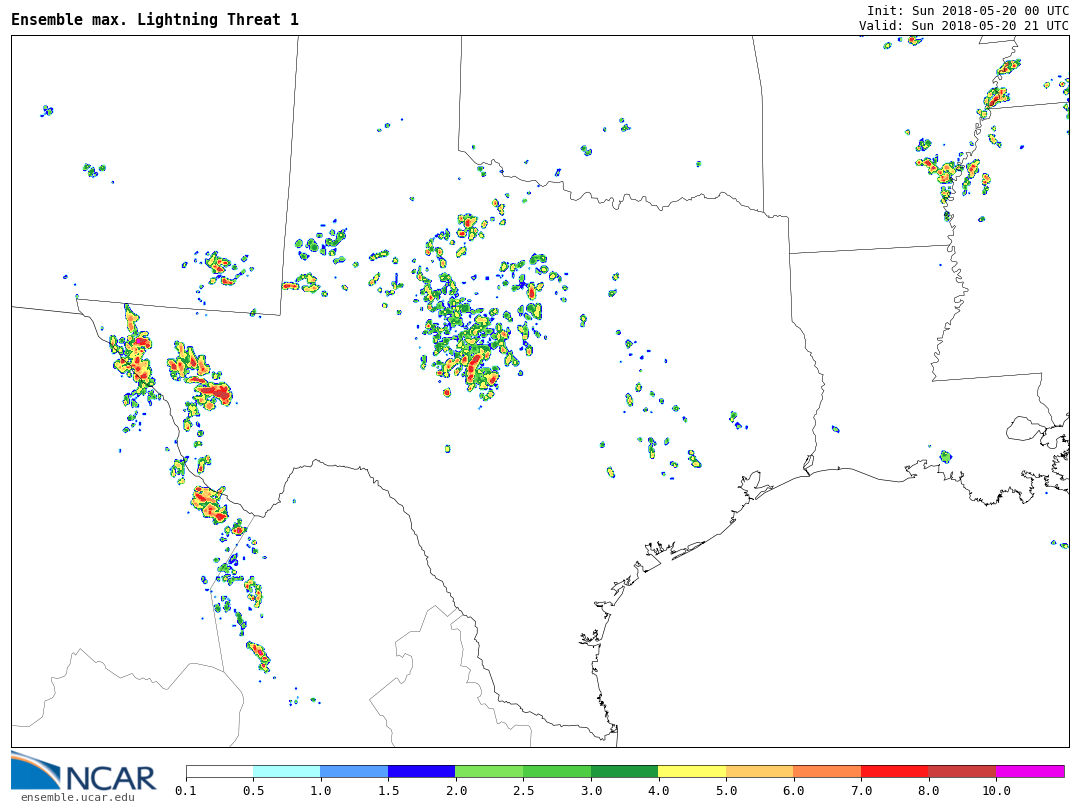Click the 10.0 label on the color scale
The width and height of the screenshot is (1080, 810).
[996, 791]
